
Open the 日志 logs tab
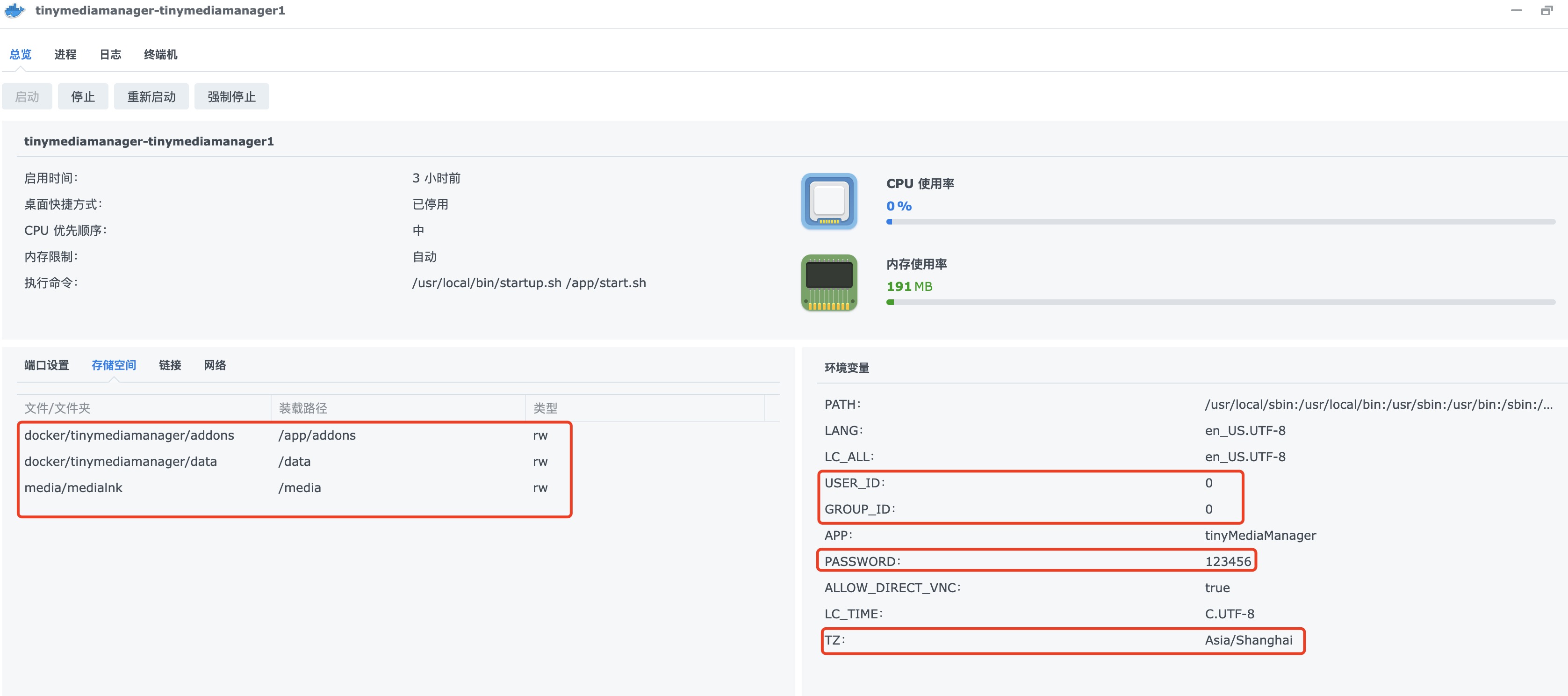[x=110, y=55]
